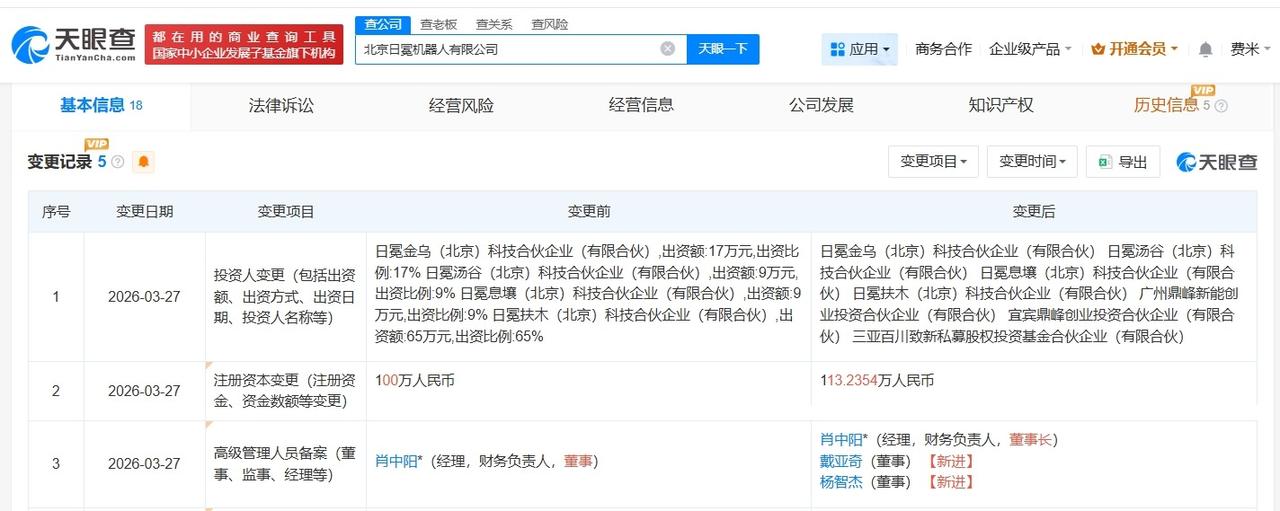Viewport: 1280px width, 511px height.
Task: Click the help question mark next to 变更记录 5
Action: pyautogui.click(x=118, y=162)
